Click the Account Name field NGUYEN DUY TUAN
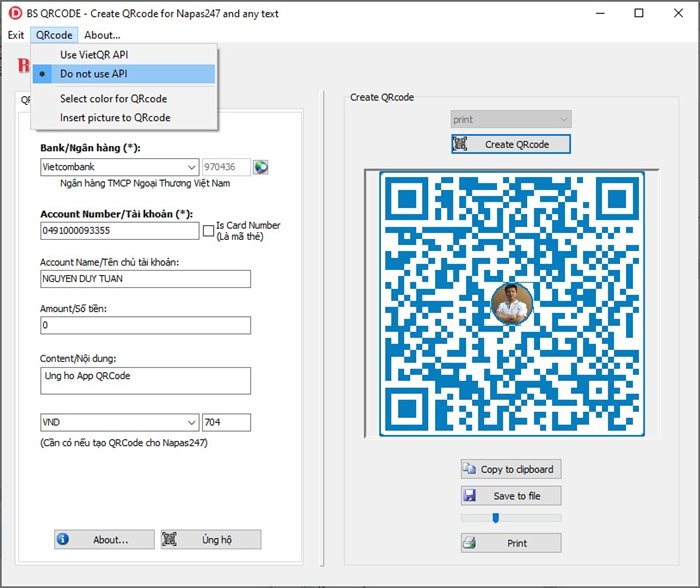Viewport: 700px width, 588px height. (x=146, y=279)
